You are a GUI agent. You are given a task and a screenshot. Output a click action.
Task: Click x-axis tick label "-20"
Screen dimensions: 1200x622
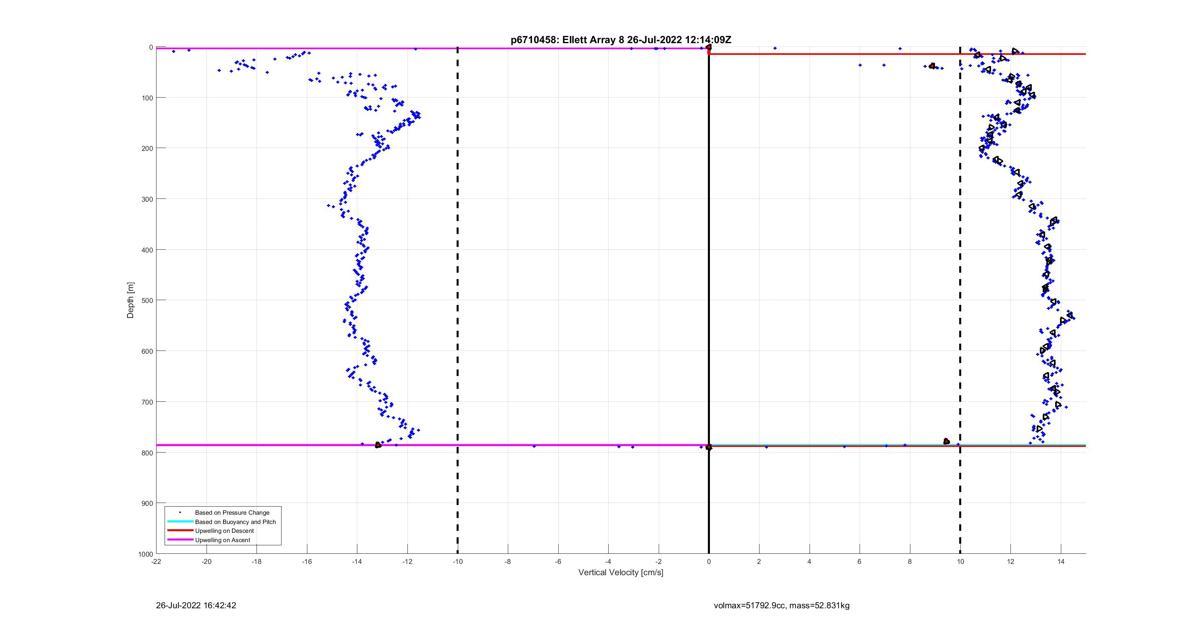206,561
